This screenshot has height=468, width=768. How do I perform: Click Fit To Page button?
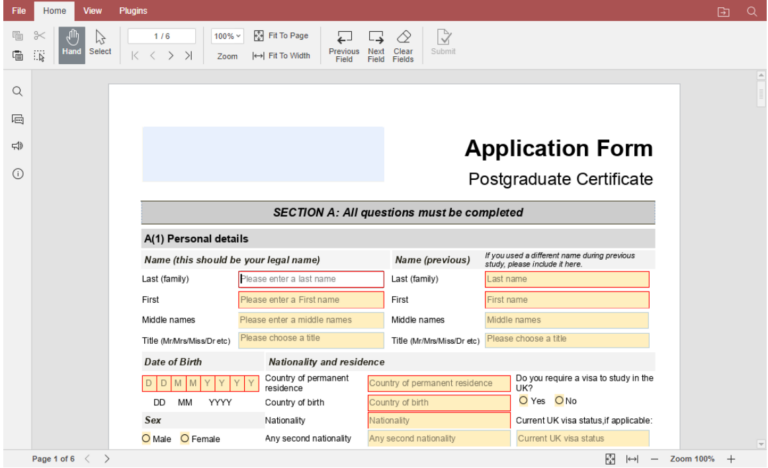tap(281, 35)
